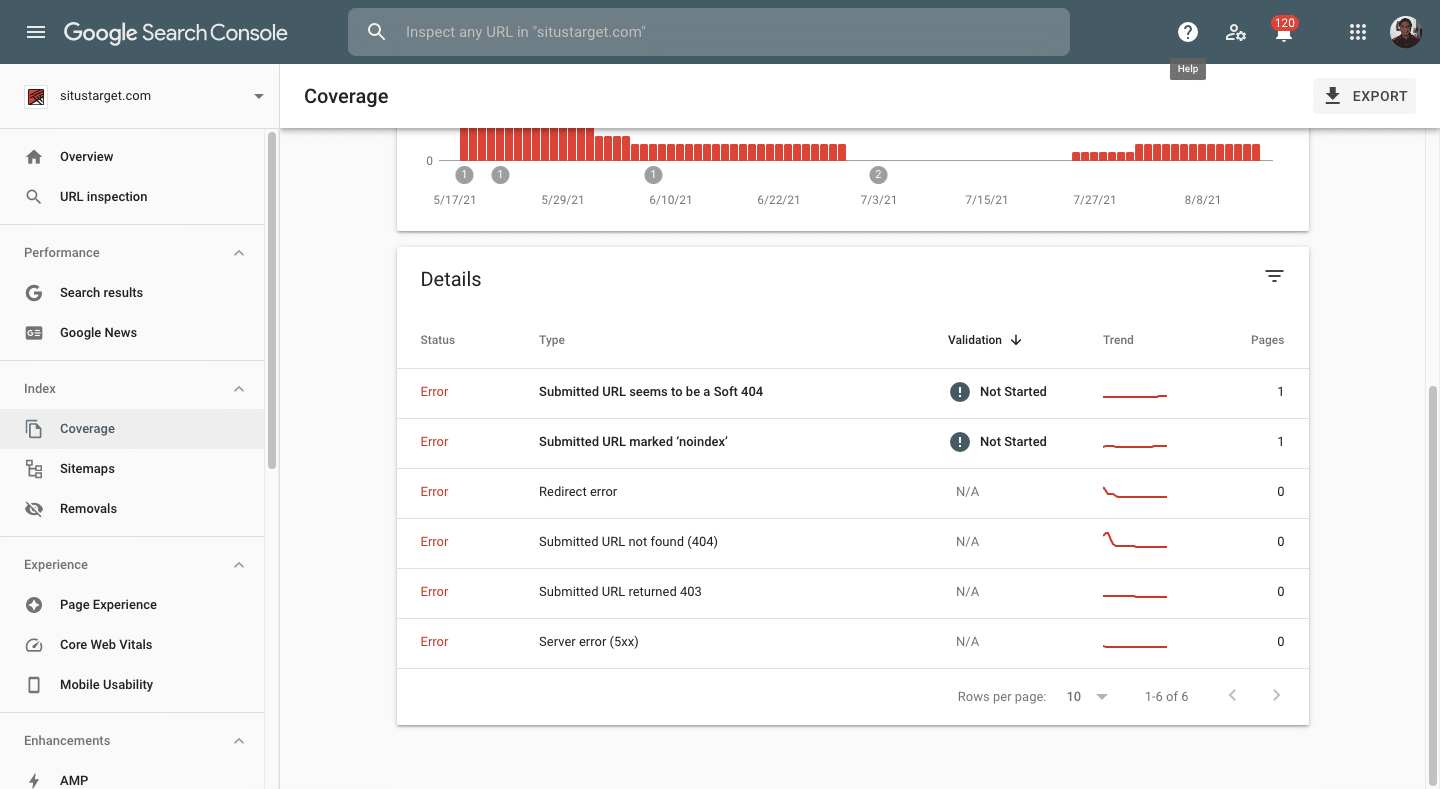The height and width of the screenshot is (789, 1440).
Task: Open user and settings management icon
Action: 1236,32
